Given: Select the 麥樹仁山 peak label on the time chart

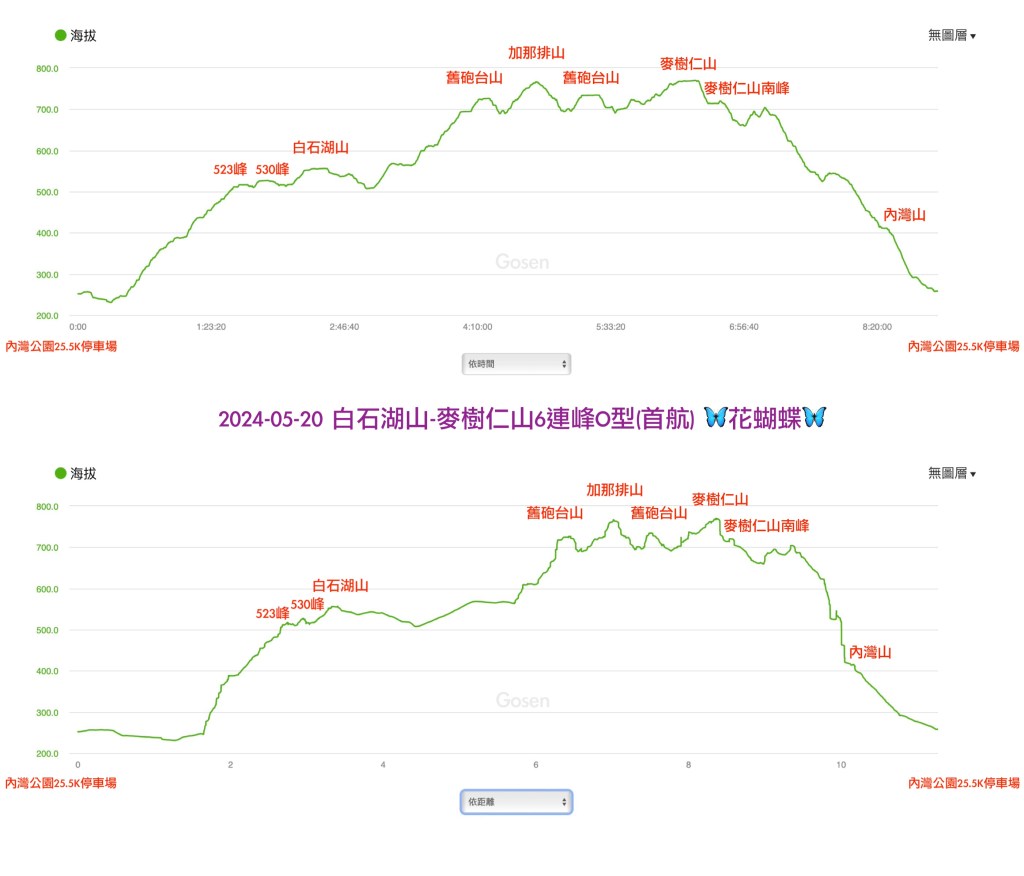Looking at the screenshot, I should (688, 63).
